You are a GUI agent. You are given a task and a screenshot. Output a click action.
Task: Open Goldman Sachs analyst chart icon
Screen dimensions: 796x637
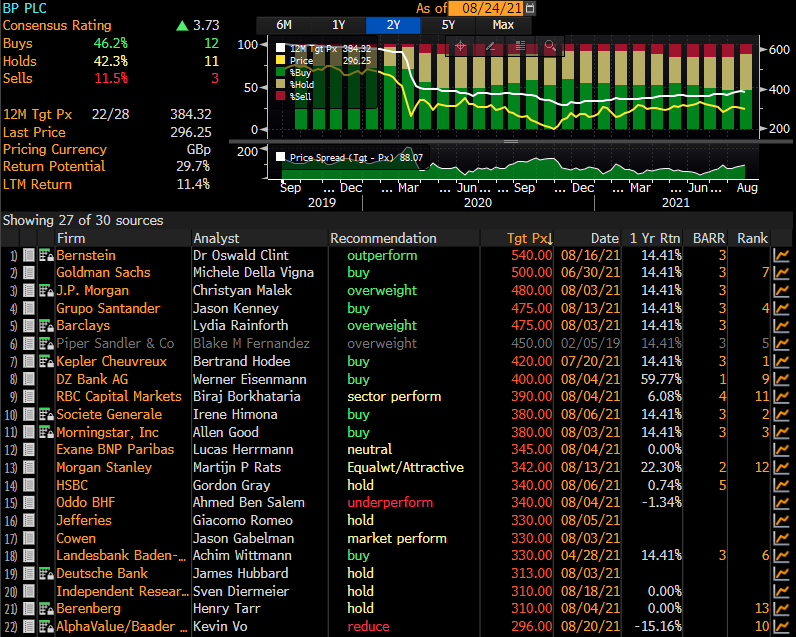[781, 273]
